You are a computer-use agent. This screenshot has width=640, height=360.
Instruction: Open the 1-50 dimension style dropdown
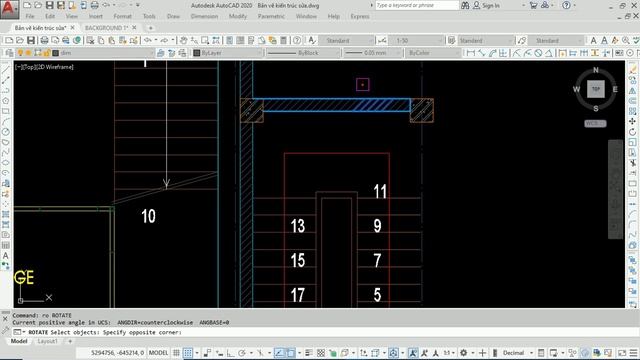pos(415,40)
